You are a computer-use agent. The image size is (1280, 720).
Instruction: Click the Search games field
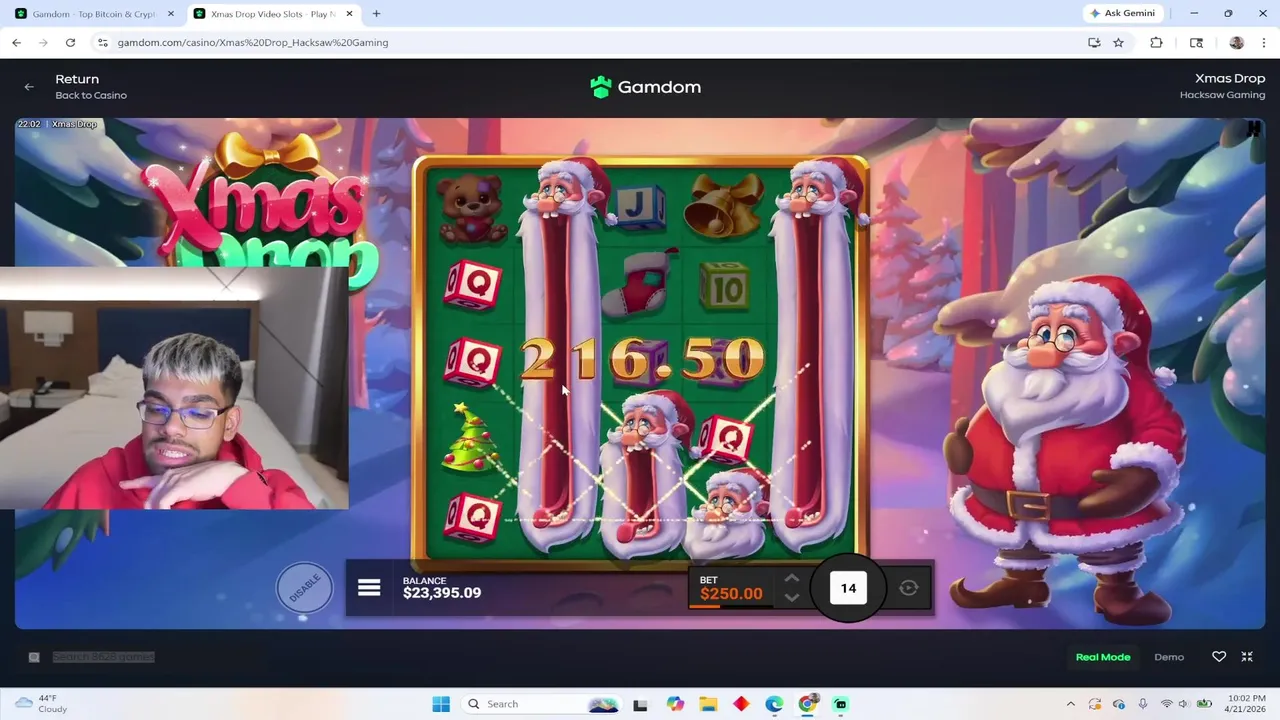[103, 657]
